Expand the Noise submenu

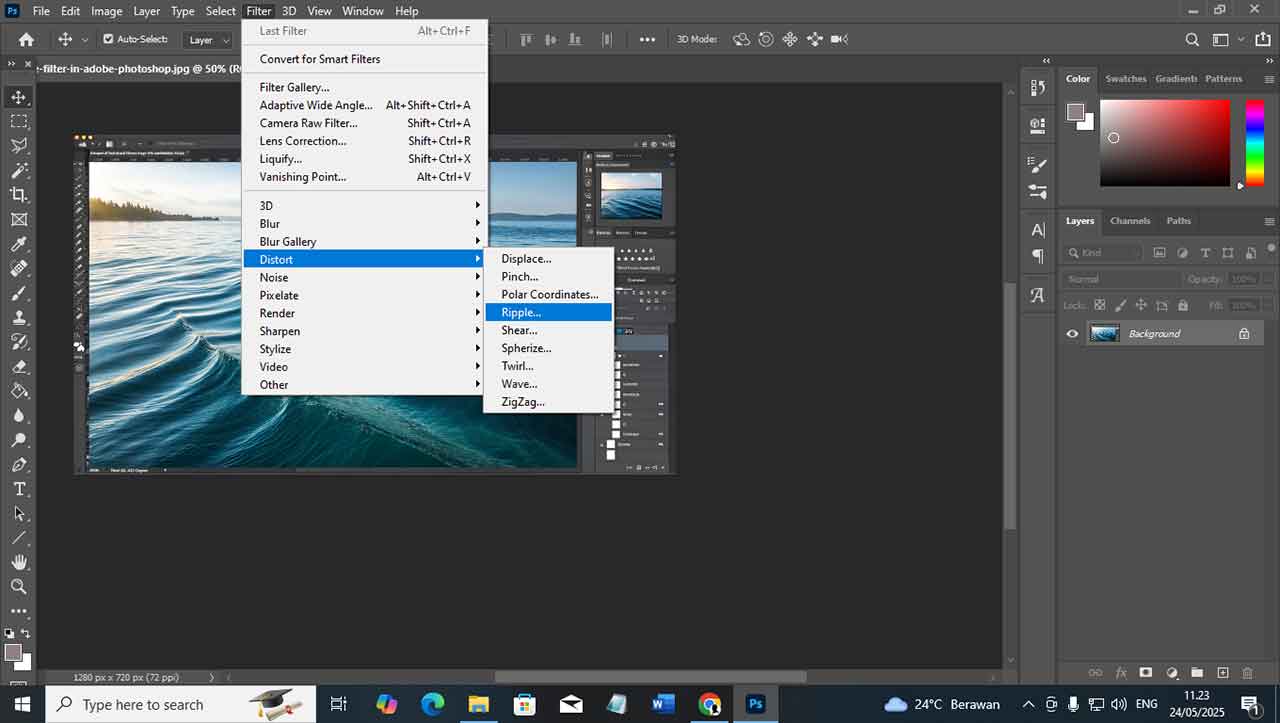[x=364, y=278]
